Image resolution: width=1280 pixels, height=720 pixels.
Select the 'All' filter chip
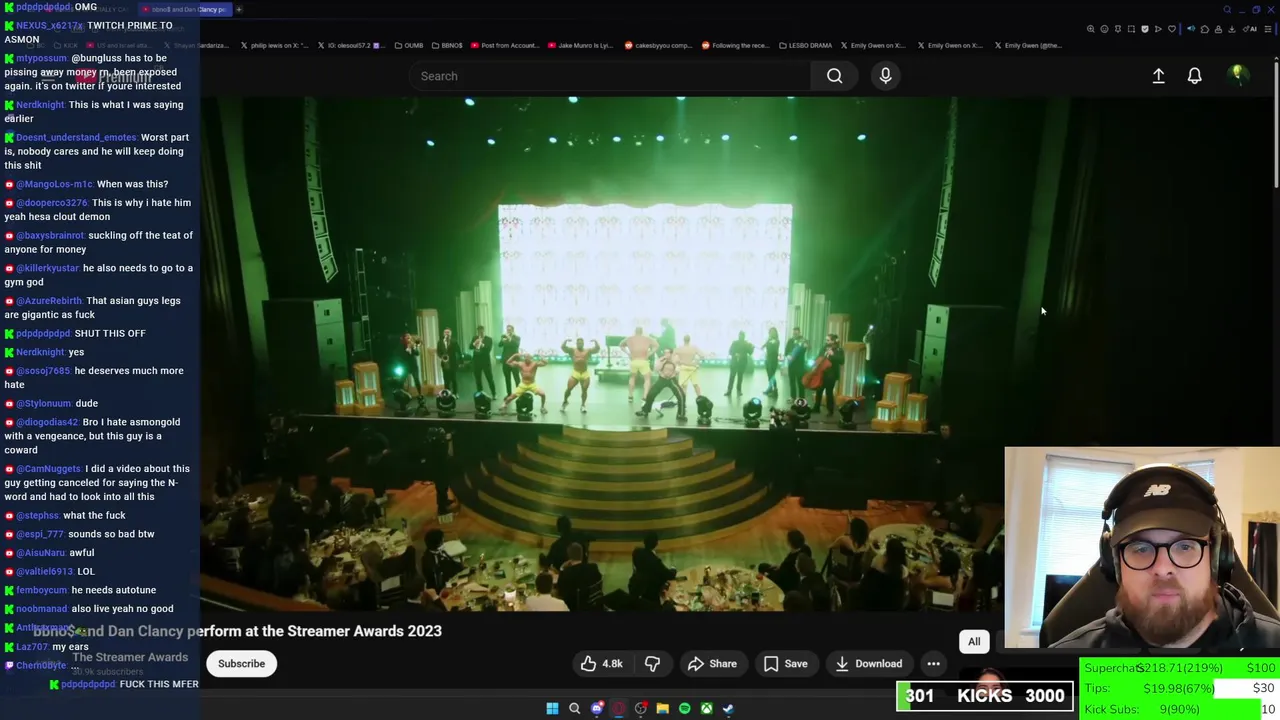click(974, 641)
